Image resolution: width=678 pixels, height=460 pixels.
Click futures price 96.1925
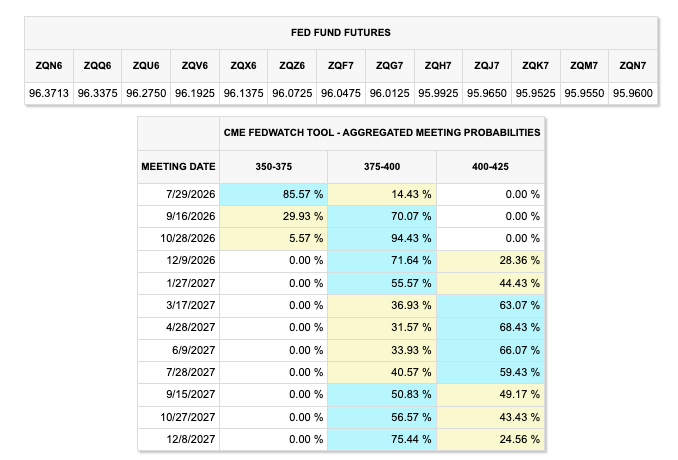[195, 93]
